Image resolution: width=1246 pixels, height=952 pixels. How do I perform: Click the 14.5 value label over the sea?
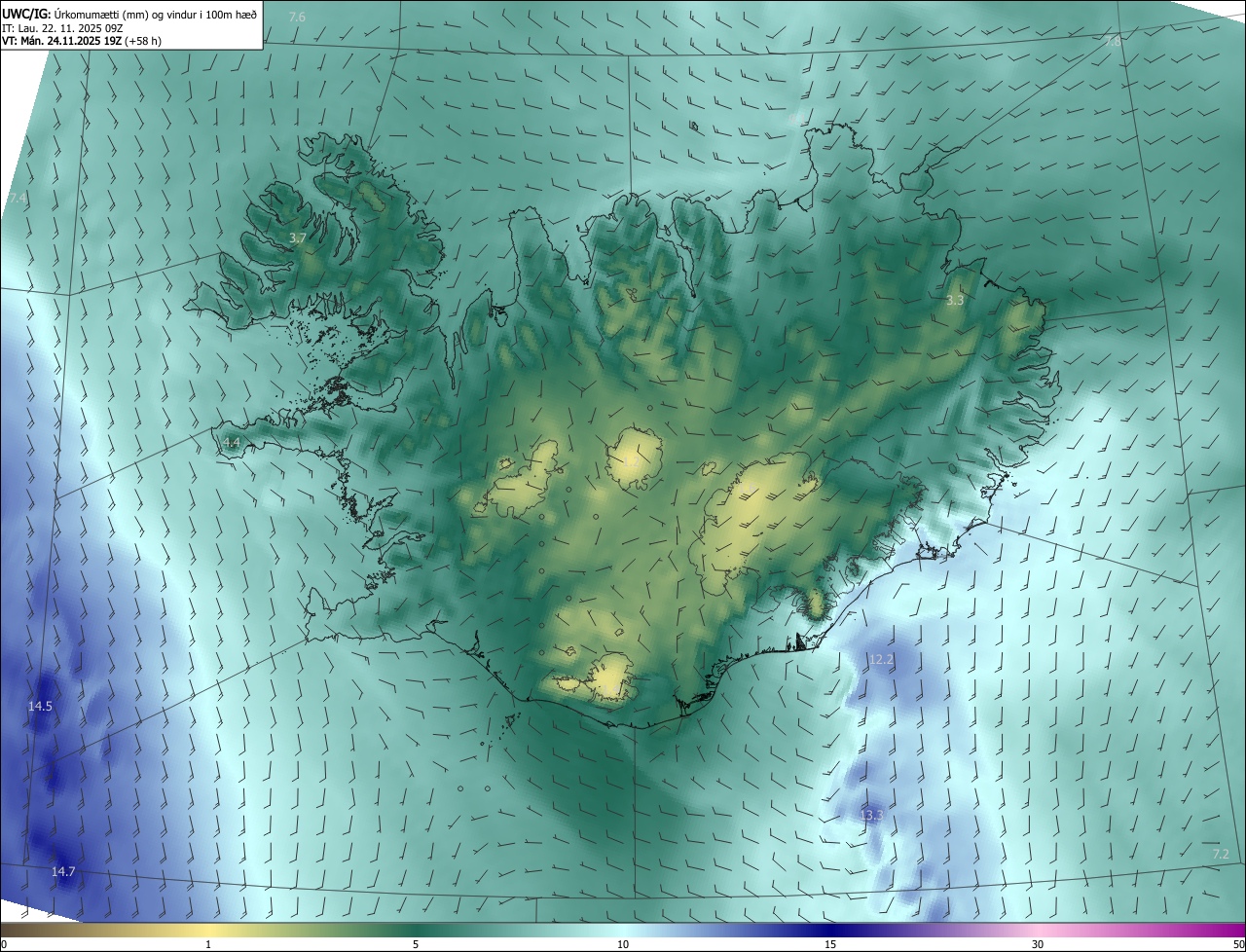tap(40, 706)
